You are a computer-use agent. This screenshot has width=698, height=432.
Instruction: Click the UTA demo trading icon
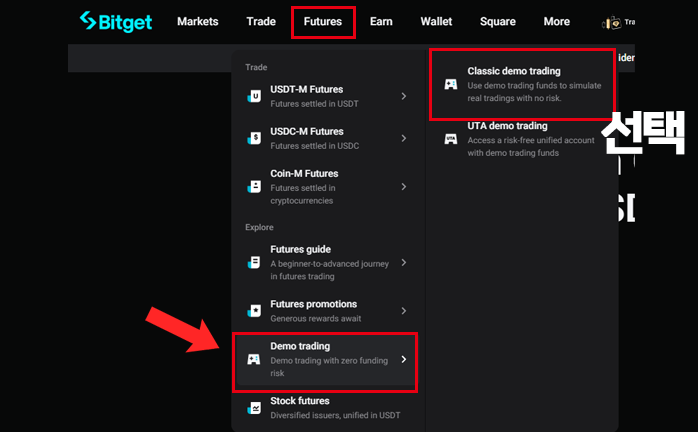coord(450,139)
